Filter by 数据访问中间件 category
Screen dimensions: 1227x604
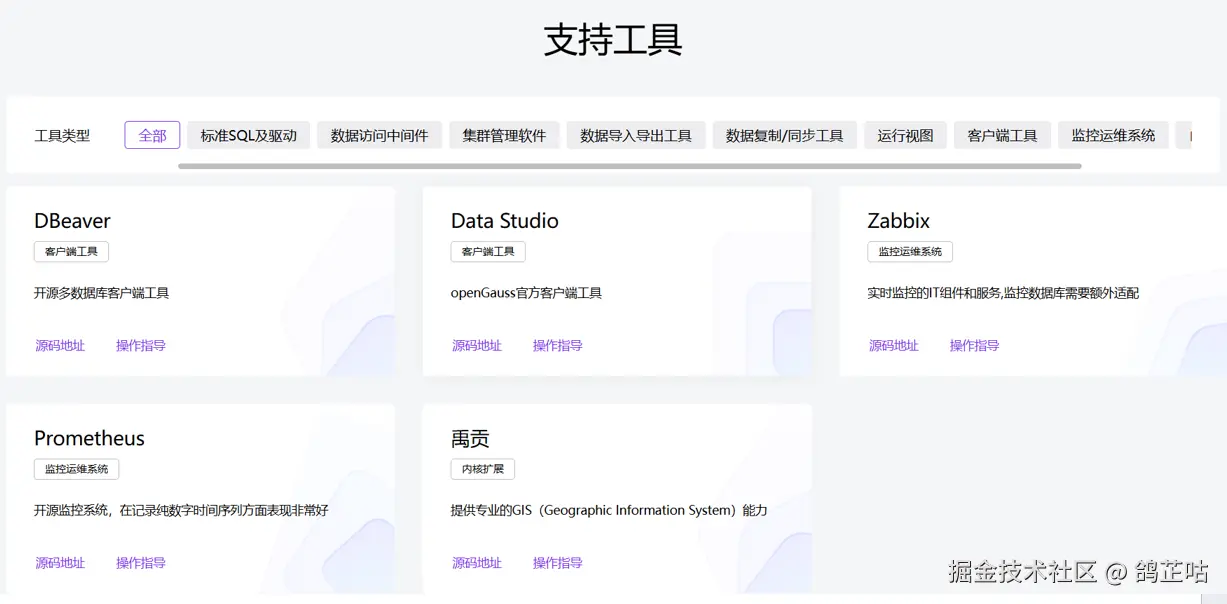click(379, 135)
